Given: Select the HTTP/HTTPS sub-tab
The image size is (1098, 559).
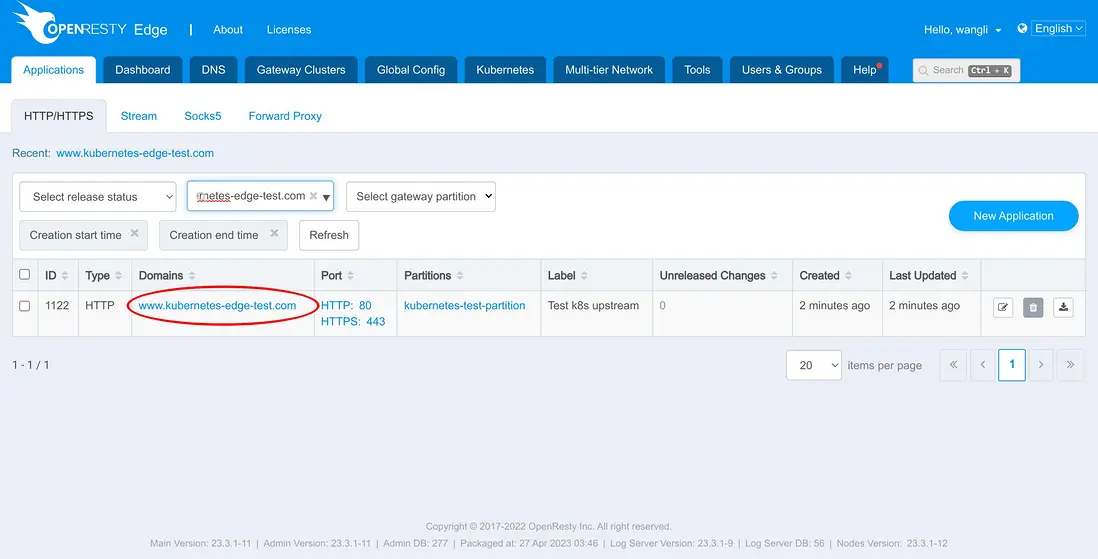Looking at the screenshot, I should coord(59,116).
